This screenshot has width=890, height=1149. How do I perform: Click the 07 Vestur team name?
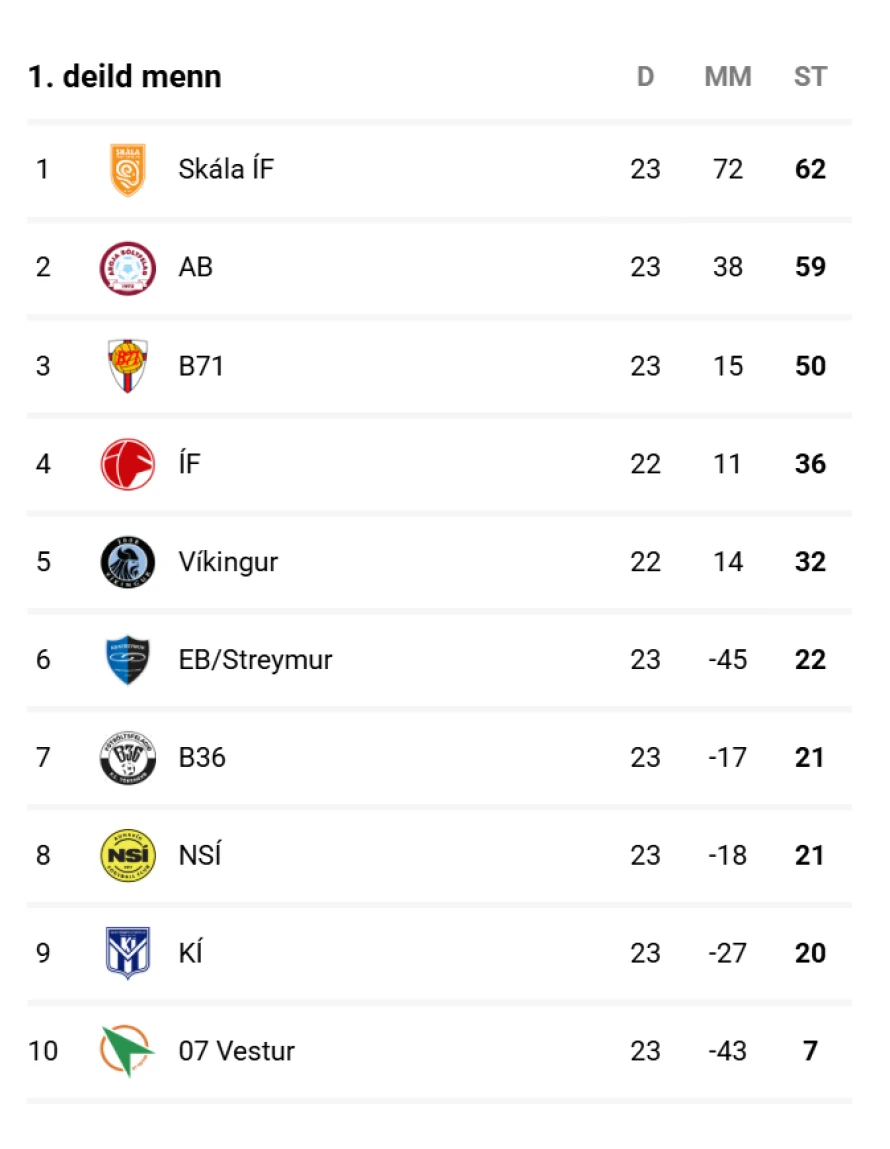237,1051
